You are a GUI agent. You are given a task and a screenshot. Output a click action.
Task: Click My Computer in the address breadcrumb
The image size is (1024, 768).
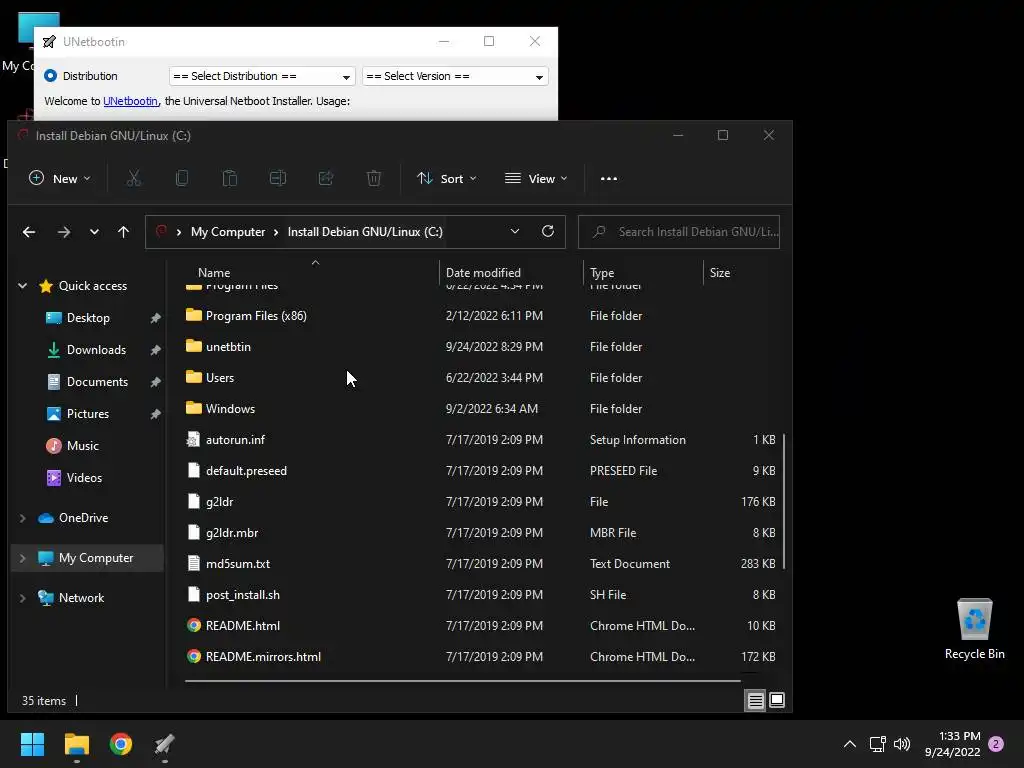pos(228,232)
